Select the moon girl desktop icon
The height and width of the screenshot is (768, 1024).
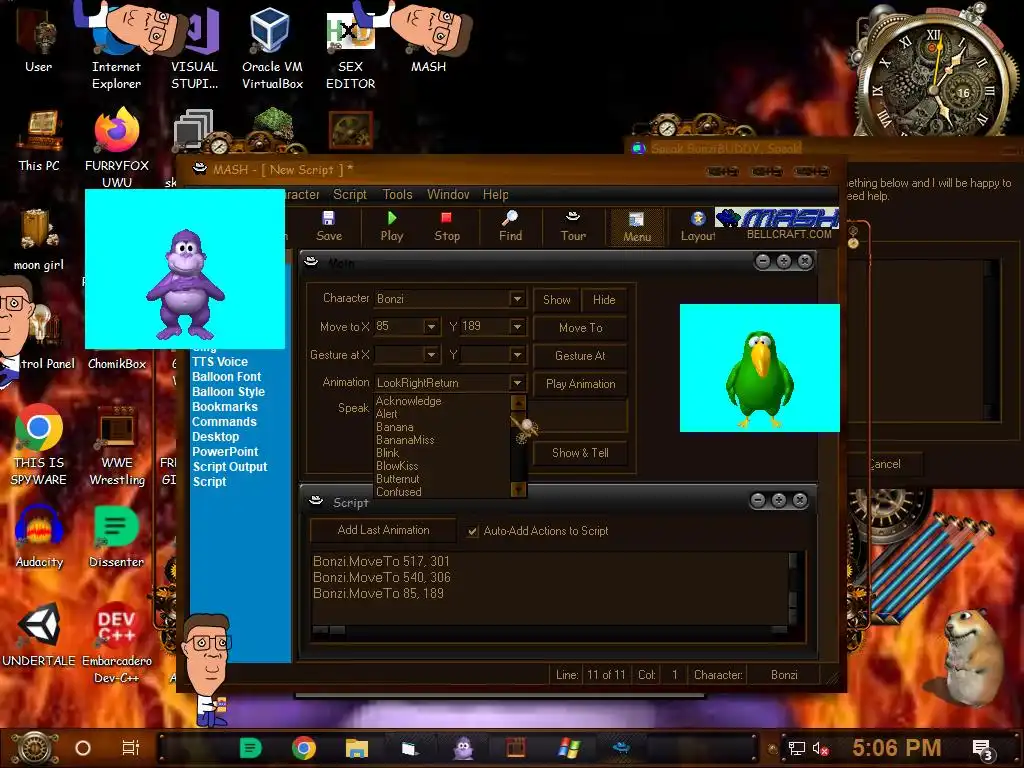point(39,240)
